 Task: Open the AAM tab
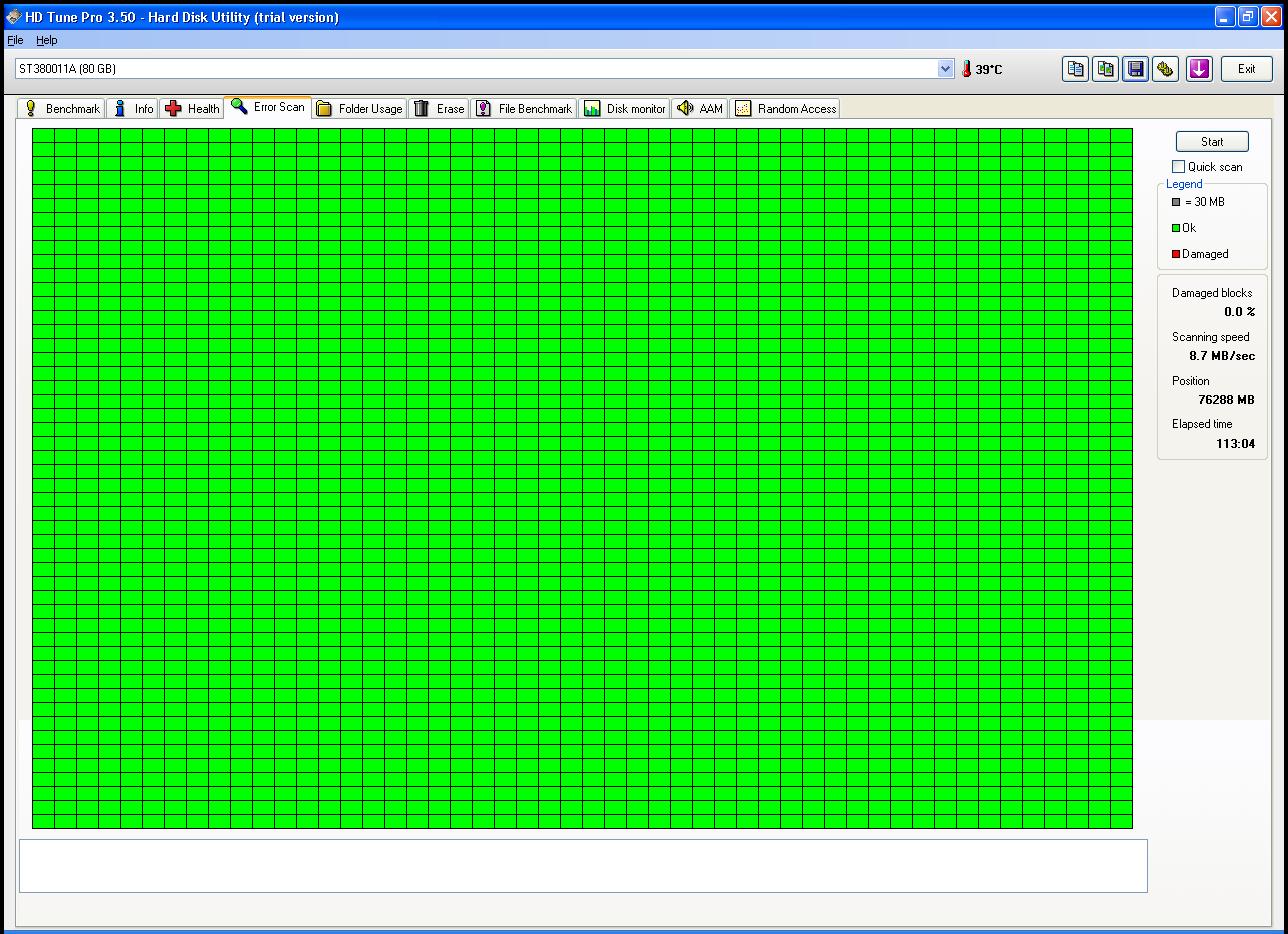700,109
